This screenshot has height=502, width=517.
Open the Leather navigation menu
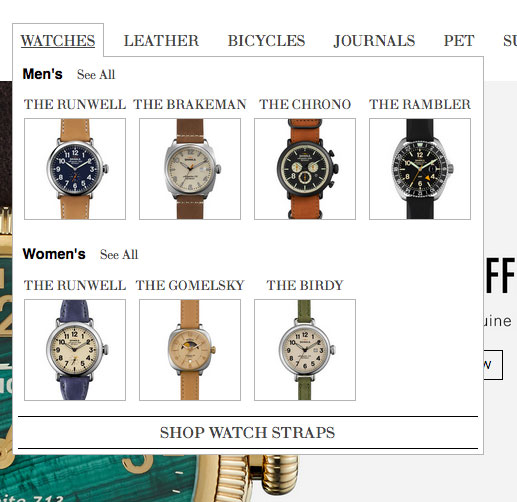pyautogui.click(x=161, y=41)
